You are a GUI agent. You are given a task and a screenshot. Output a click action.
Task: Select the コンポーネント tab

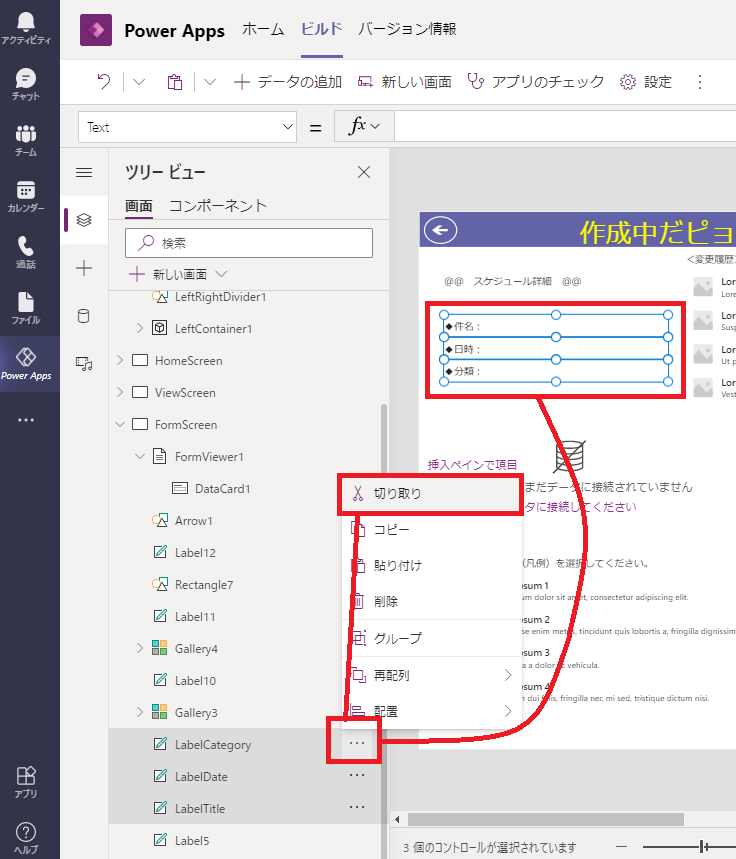click(x=218, y=206)
